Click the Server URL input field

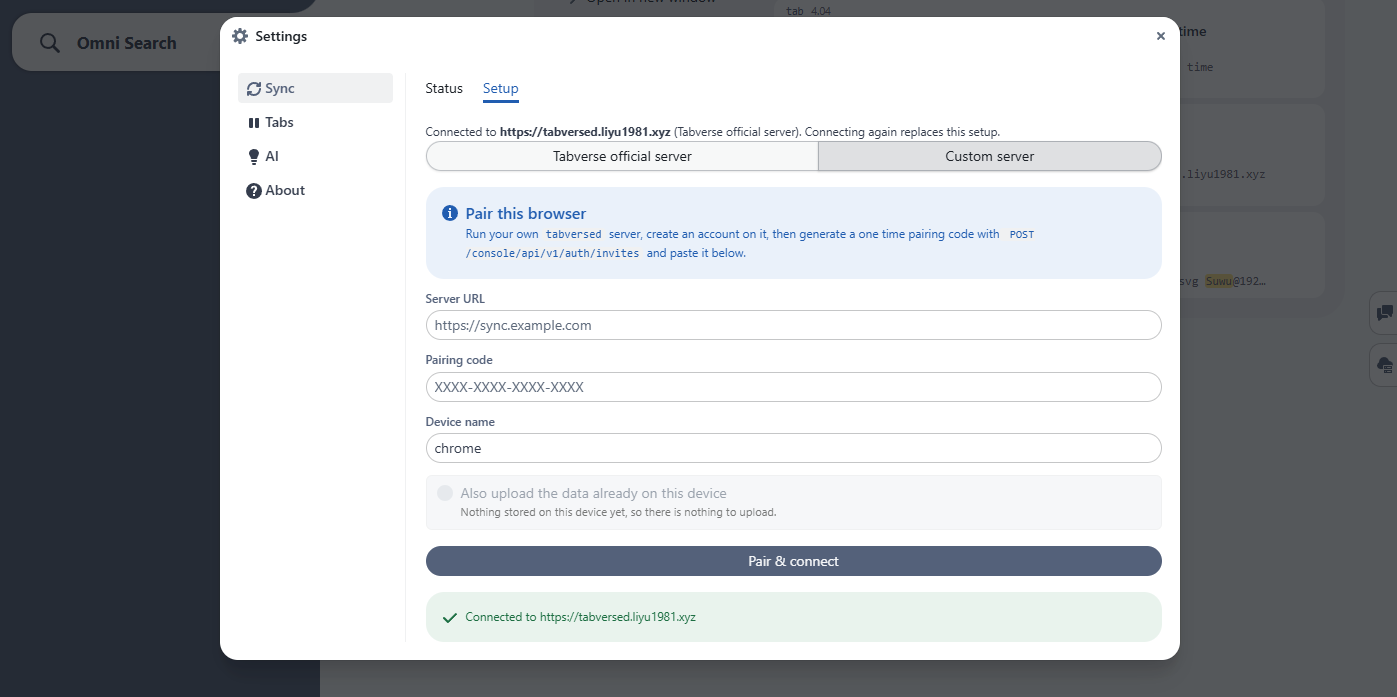(793, 325)
